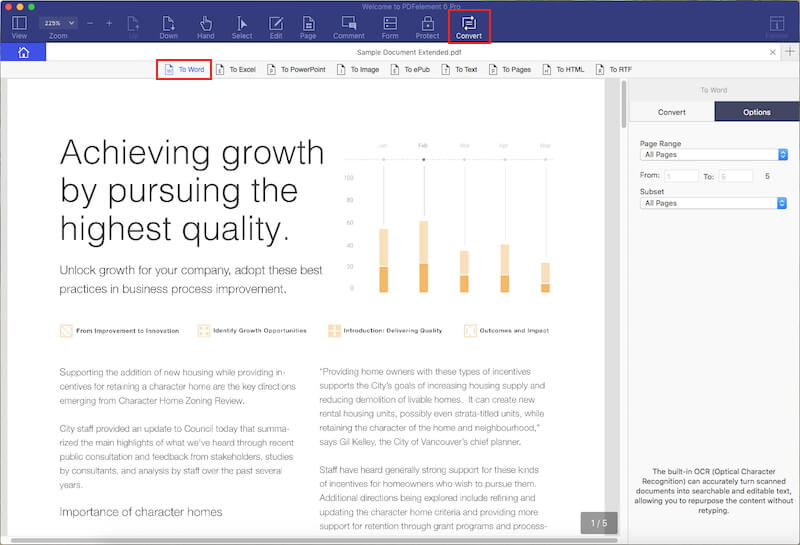The width and height of the screenshot is (800, 545).
Task: Convert to Word format
Action: (183, 70)
